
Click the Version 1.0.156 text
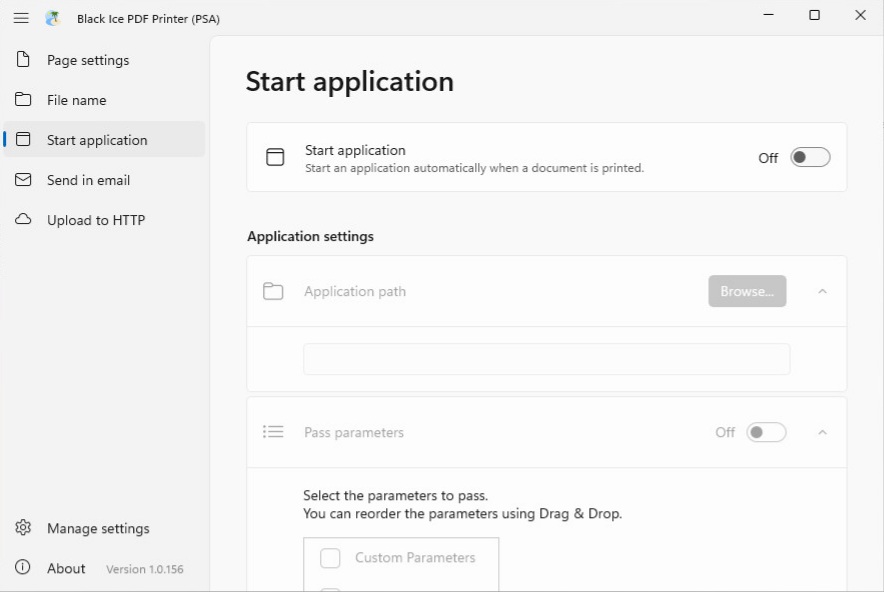pos(145,569)
